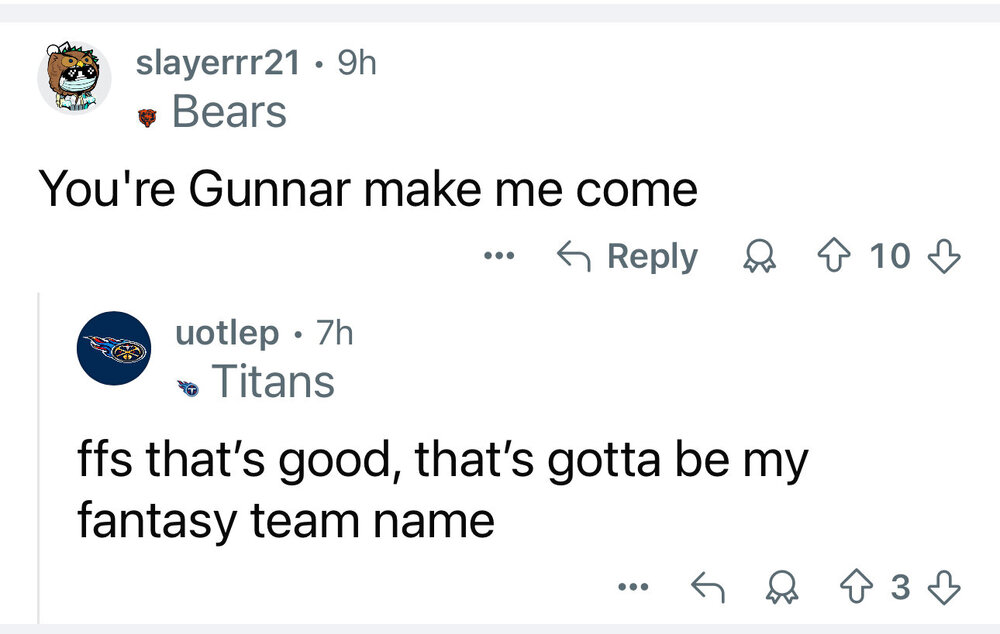
Task: Click the Titans logo flair icon
Action: click(186, 384)
